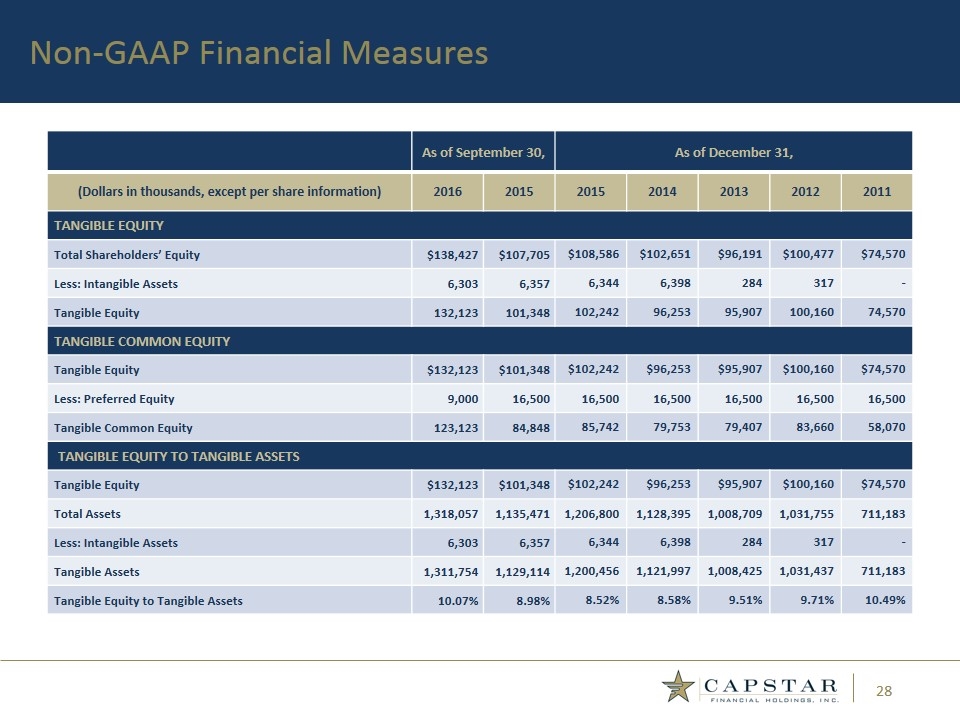The width and height of the screenshot is (960, 720).
Task: Click the CapStar star logo icon
Action: tap(679, 688)
